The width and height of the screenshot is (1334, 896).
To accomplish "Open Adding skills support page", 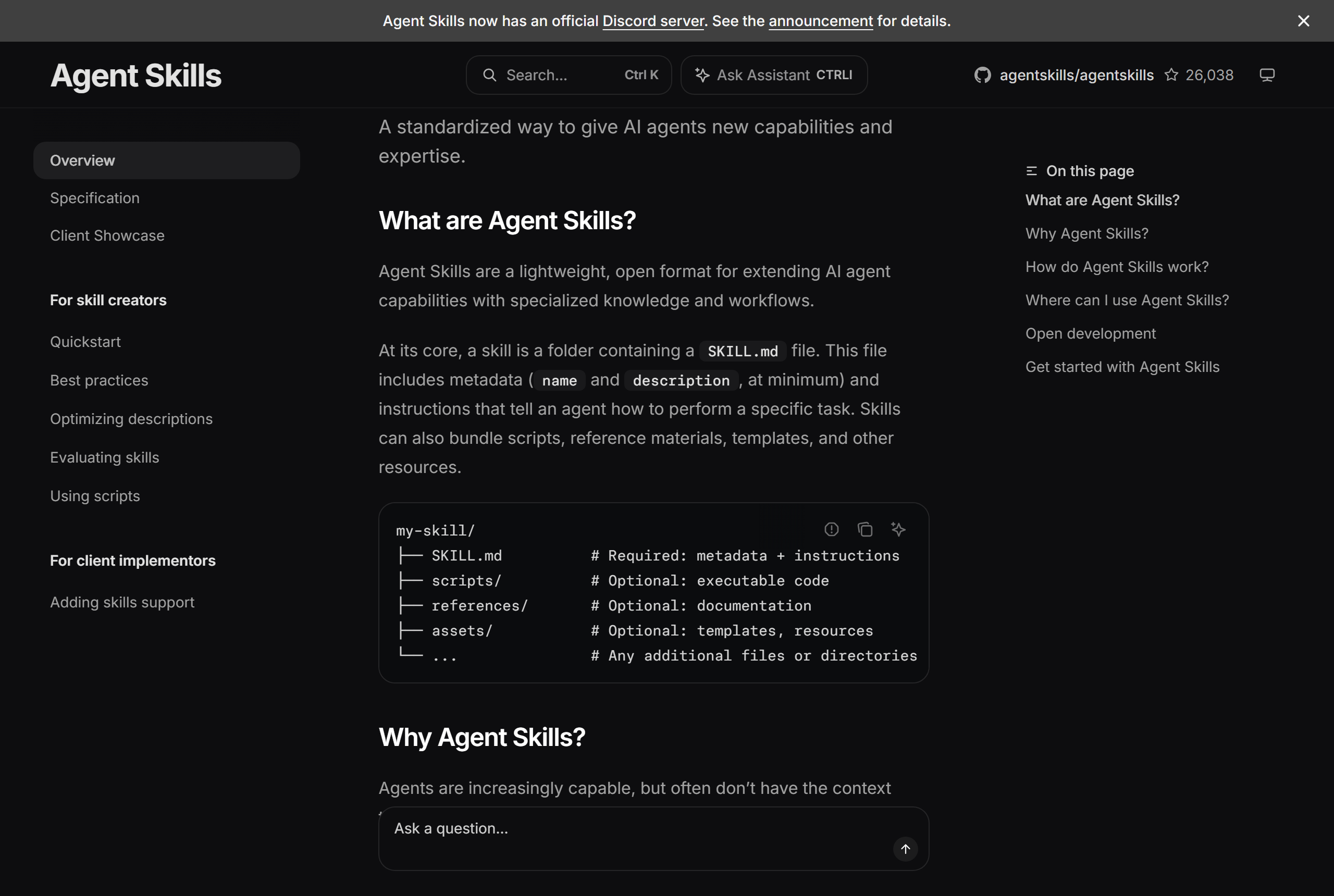I will [x=122, y=602].
